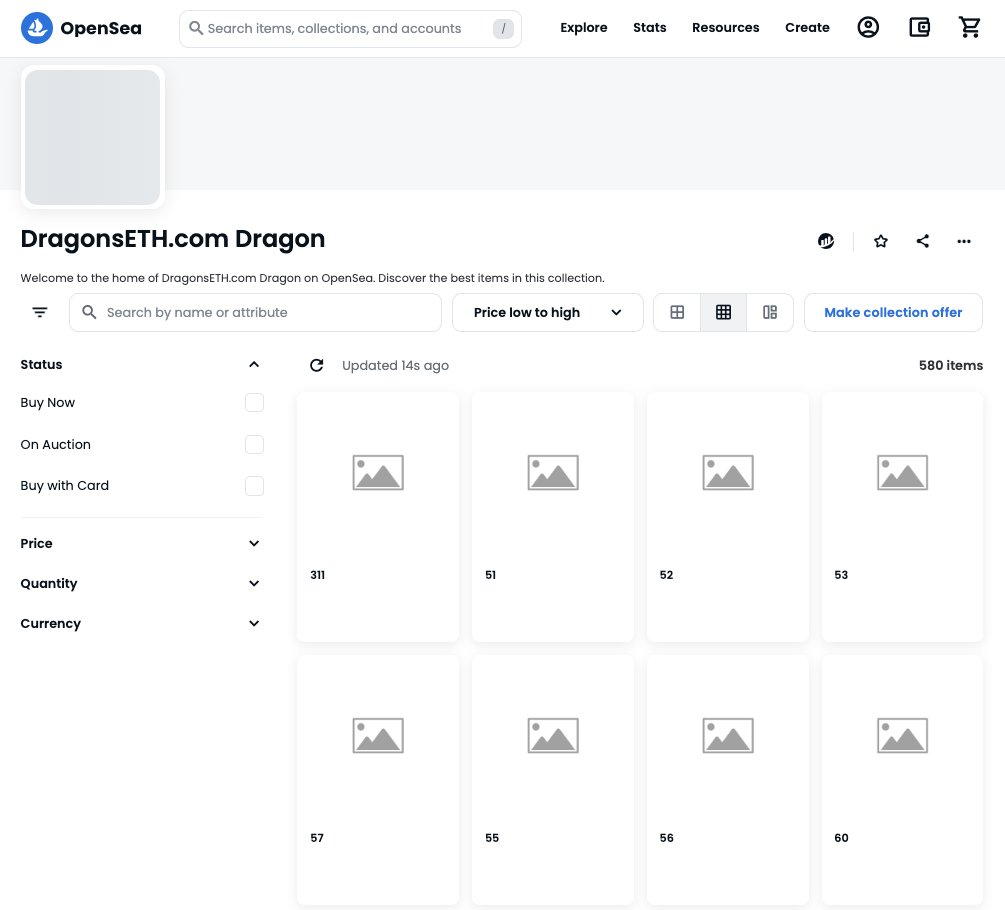Image resolution: width=1005 pixels, height=910 pixels.
Task: Switch to large grid view
Action: (677, 312)
